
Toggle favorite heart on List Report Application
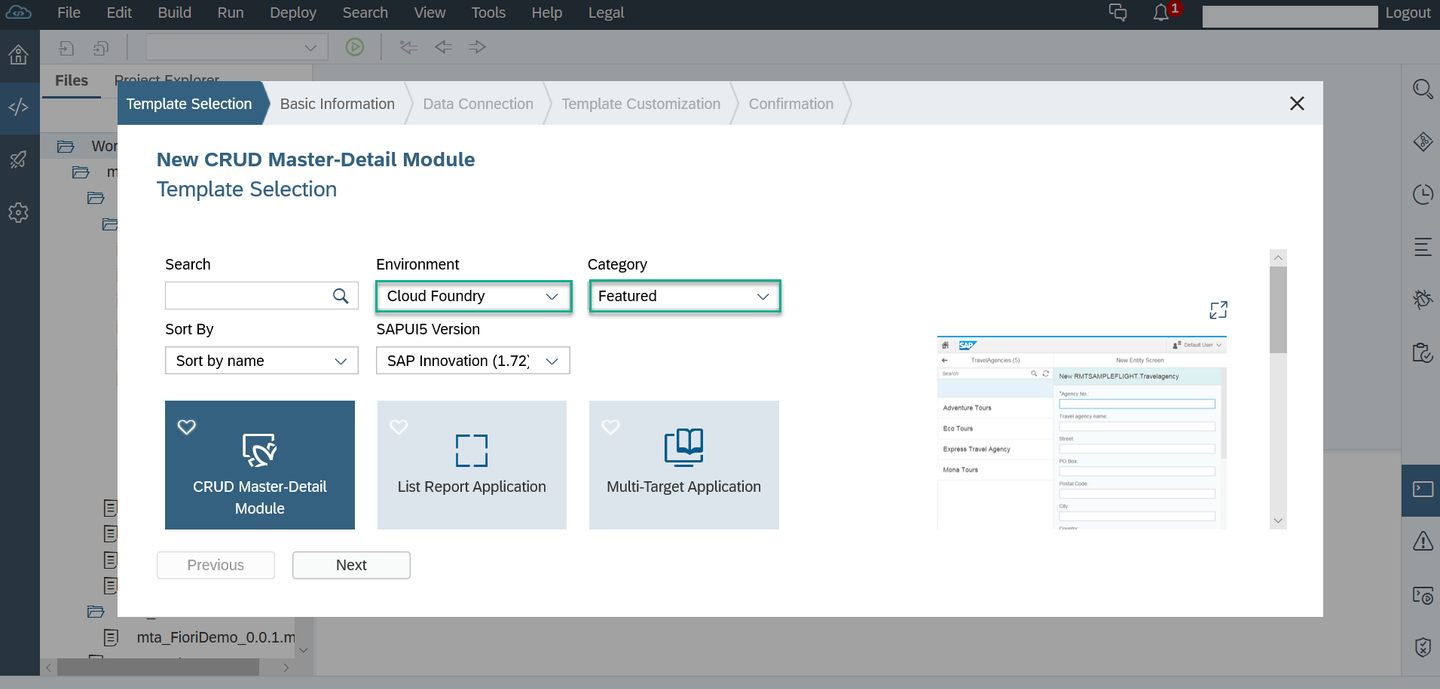pyautogui.click(x=399, y=427)
